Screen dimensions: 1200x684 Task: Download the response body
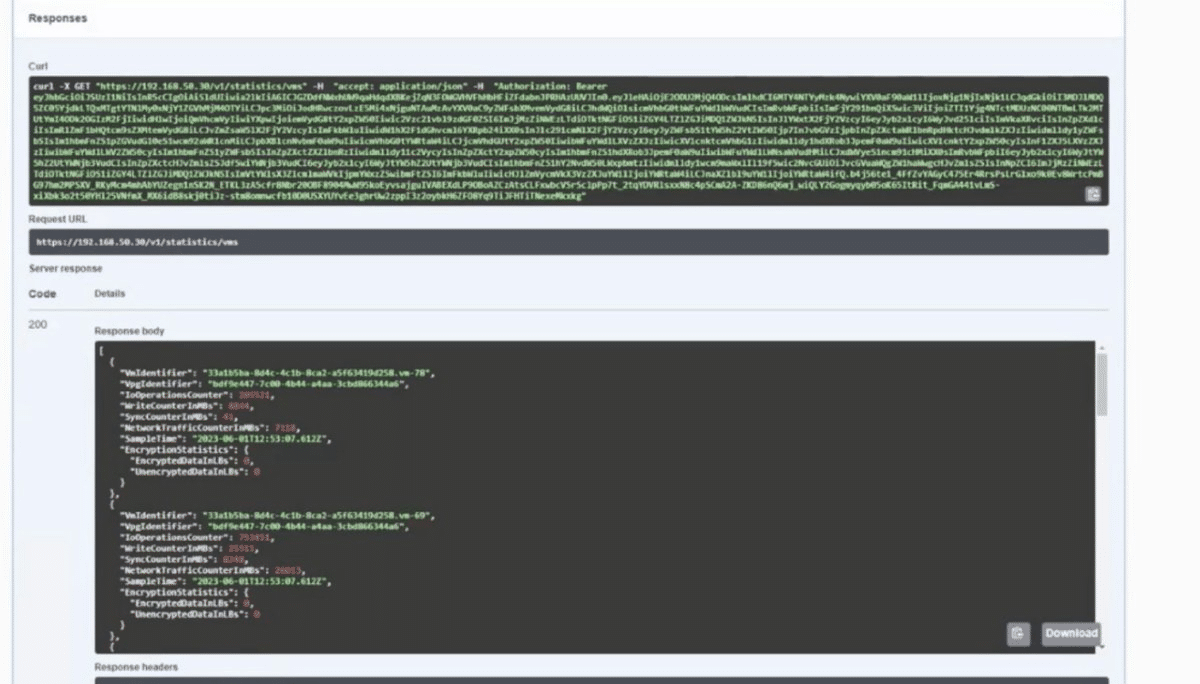coord(1071,633)
